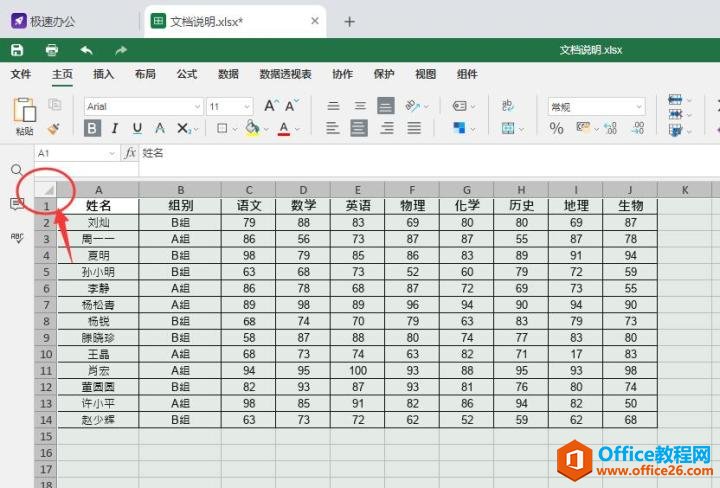720x488 pixels.
Task: Click the Paste (粘贴) button
Action: coord(24,115)
